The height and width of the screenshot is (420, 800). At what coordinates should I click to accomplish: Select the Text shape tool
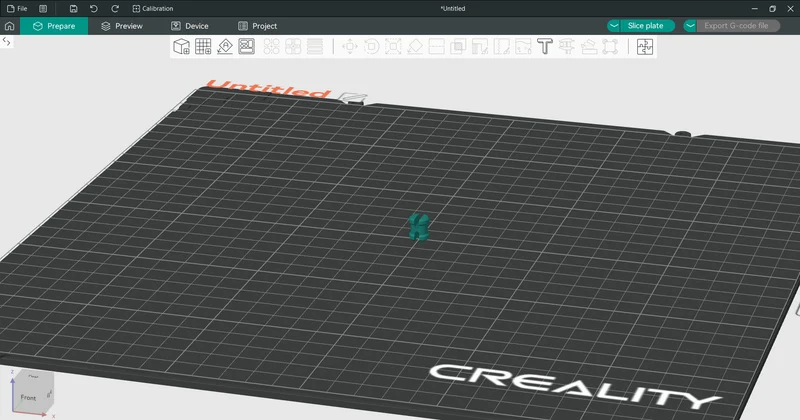pos(545,46)
